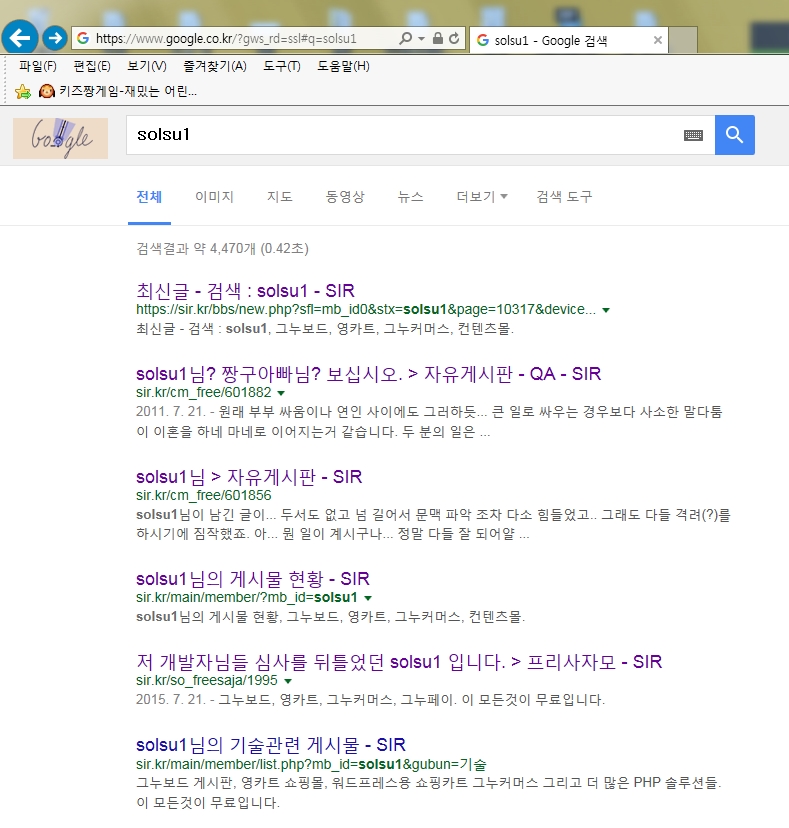The height and width of the screenshot is (828, 789).
Task: Open the 즐겨찾기(A) menu
Action: point(214,66)
